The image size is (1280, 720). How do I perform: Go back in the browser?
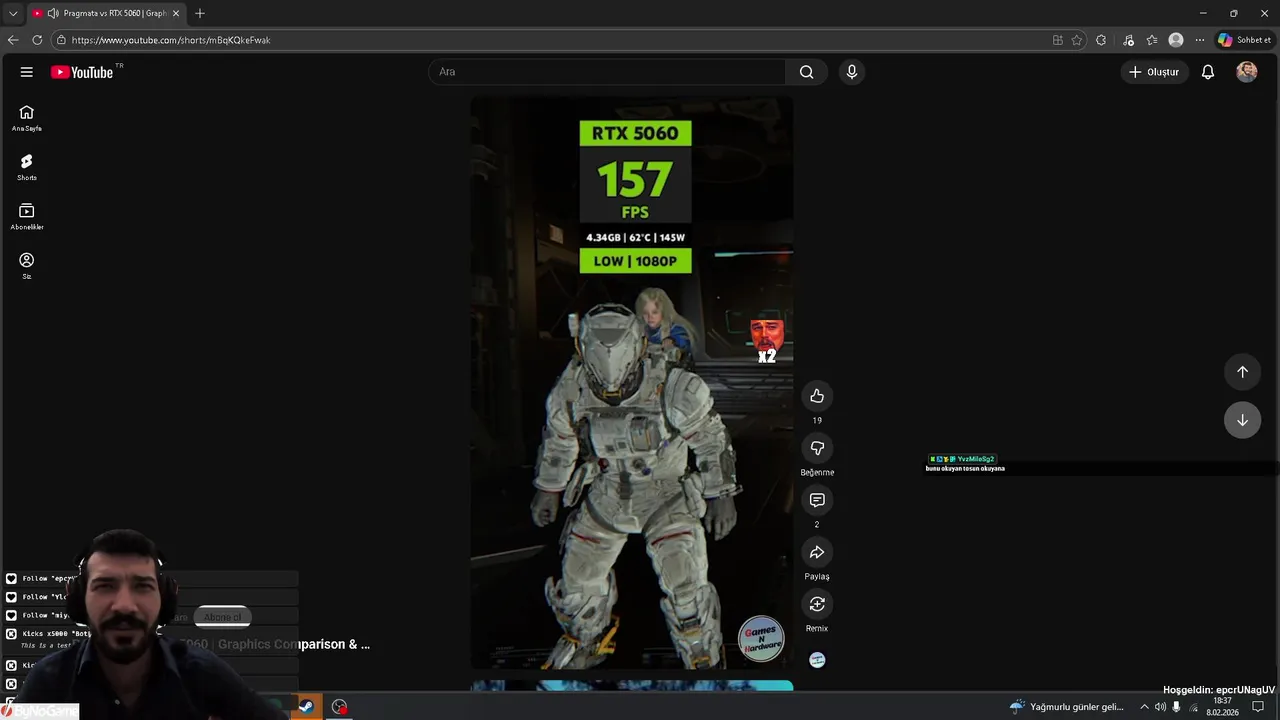pyautogui.click(x=13, y=40)
